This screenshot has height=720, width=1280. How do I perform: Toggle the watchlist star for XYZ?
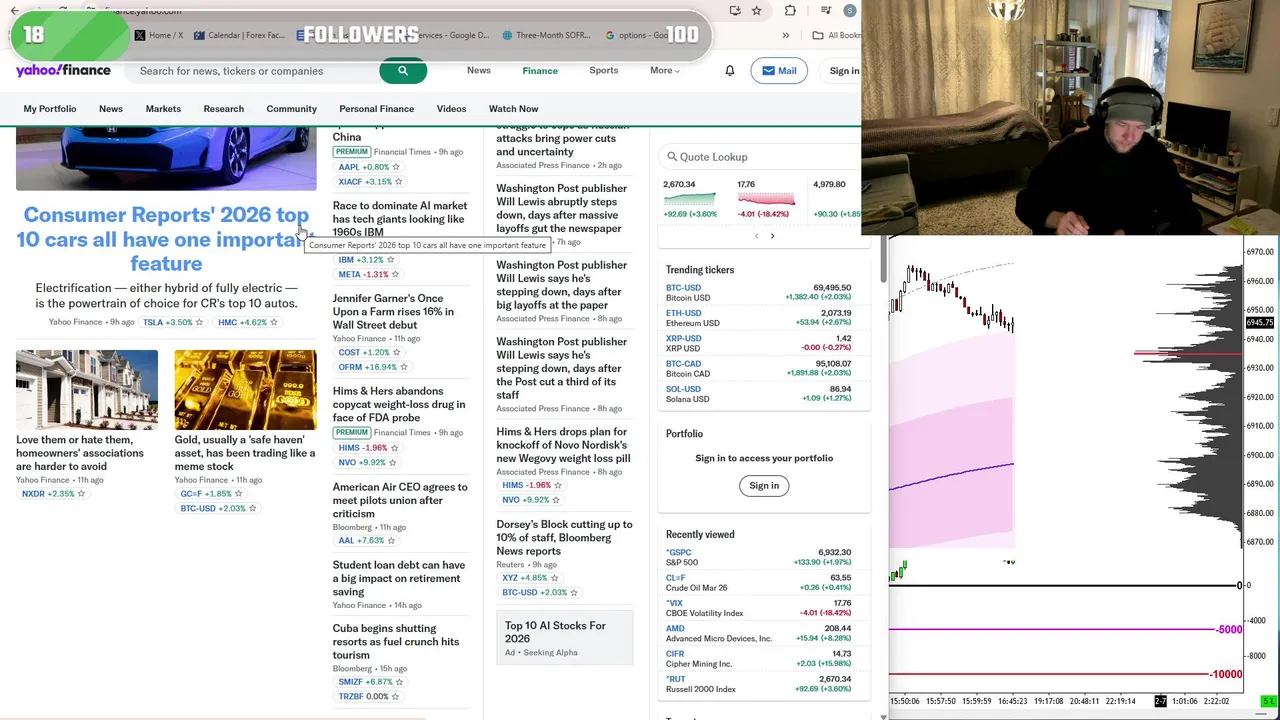[x=554, y=578]
